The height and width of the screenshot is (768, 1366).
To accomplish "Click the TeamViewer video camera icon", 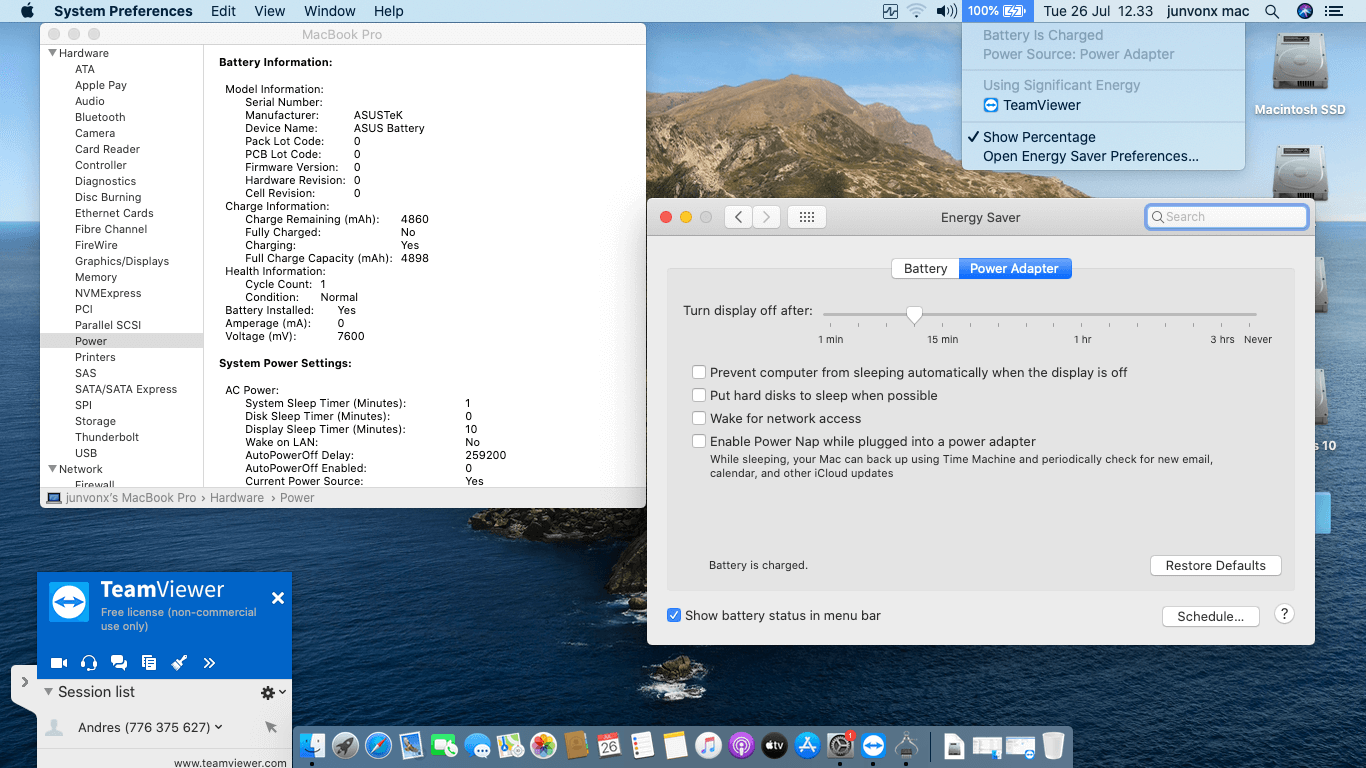I will pyautogui.click(x=59, y=662).
